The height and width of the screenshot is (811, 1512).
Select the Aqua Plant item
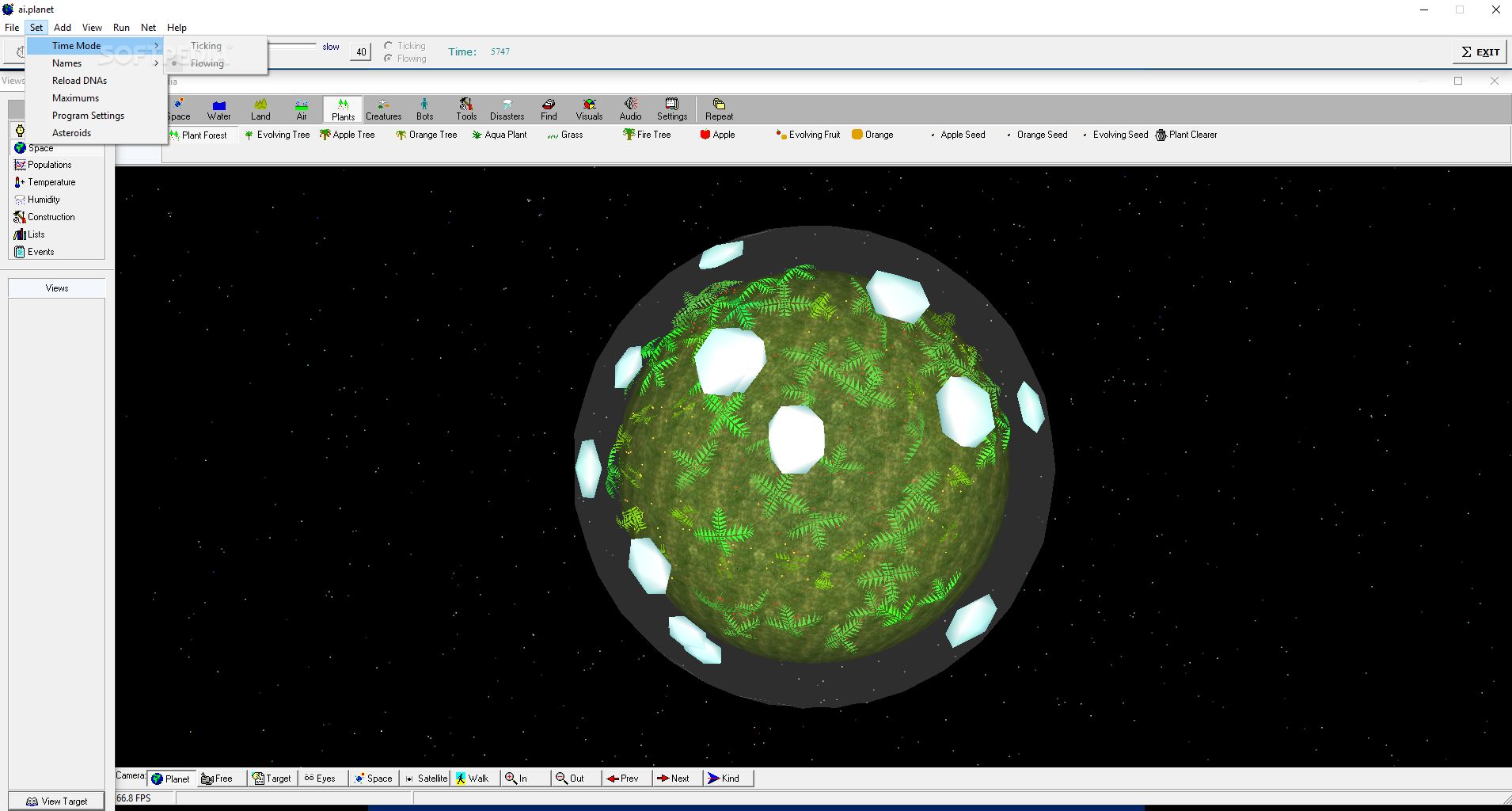[500, 135]
